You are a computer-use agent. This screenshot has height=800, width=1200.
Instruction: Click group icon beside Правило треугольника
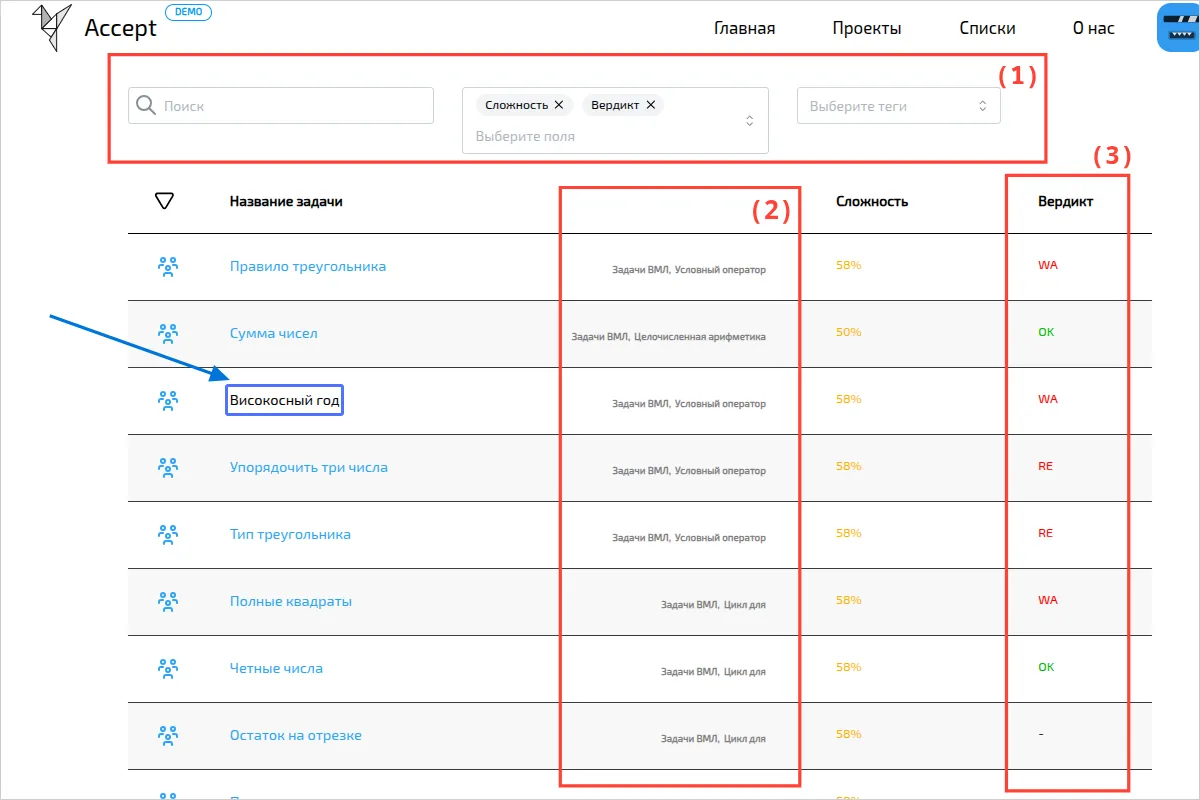(168, 267)
